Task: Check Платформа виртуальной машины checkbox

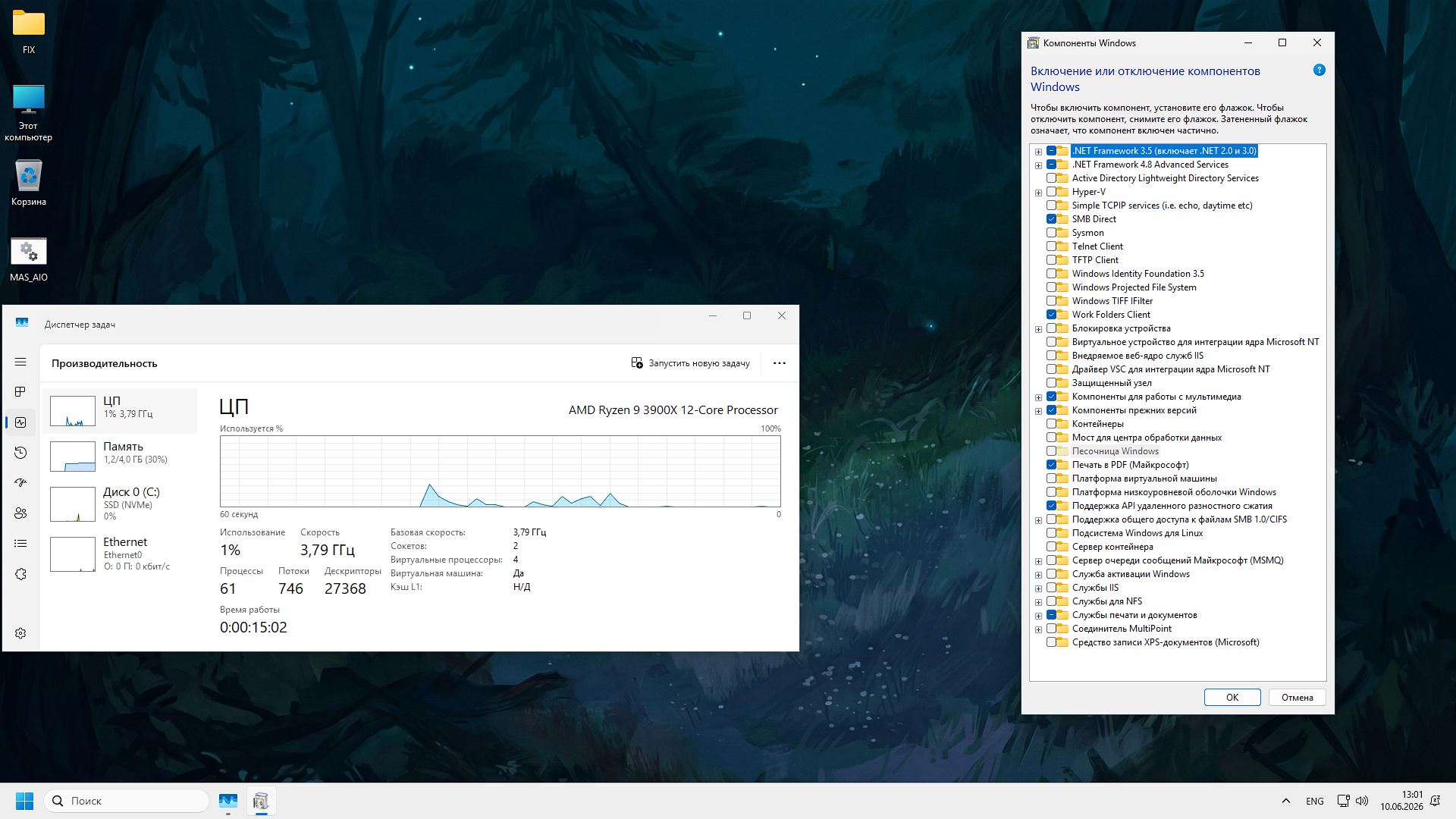Action: click(x=1051, y=479)
